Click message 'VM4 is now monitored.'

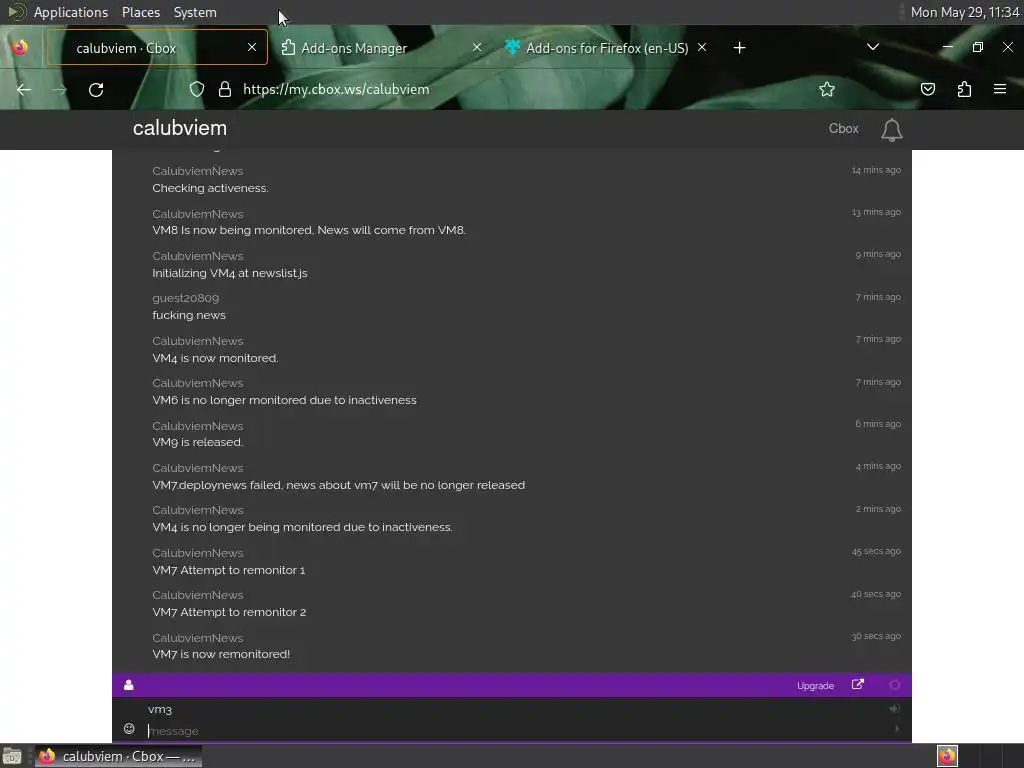click(215, 358)
